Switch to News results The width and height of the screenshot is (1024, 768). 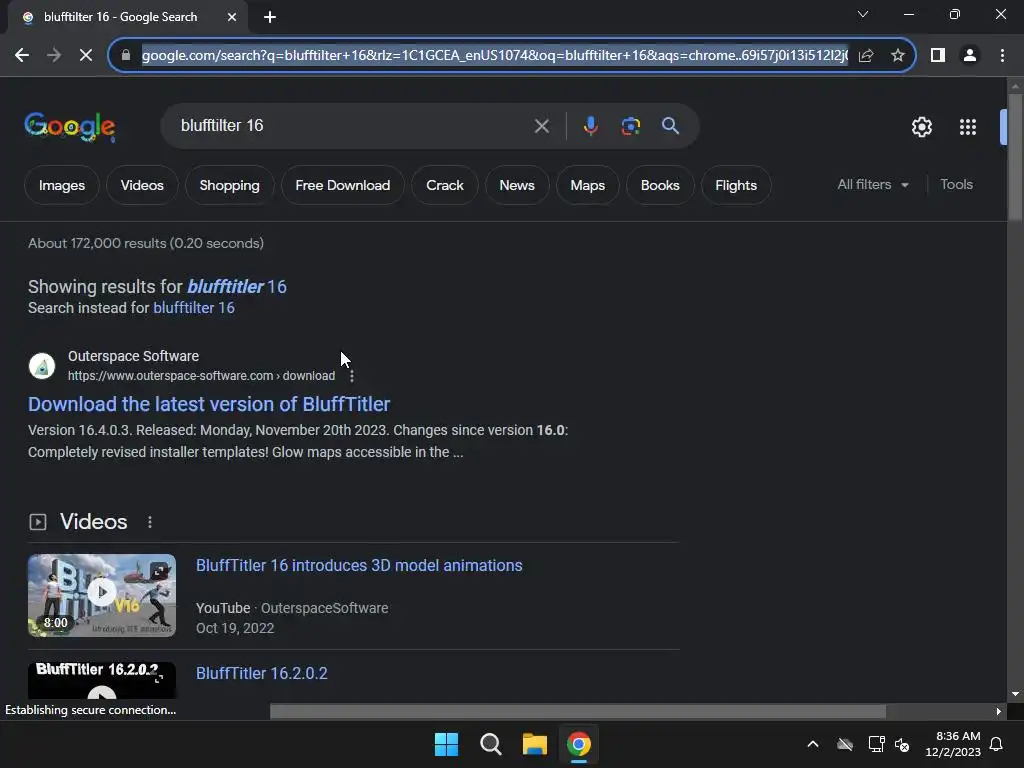coord(517,185)
